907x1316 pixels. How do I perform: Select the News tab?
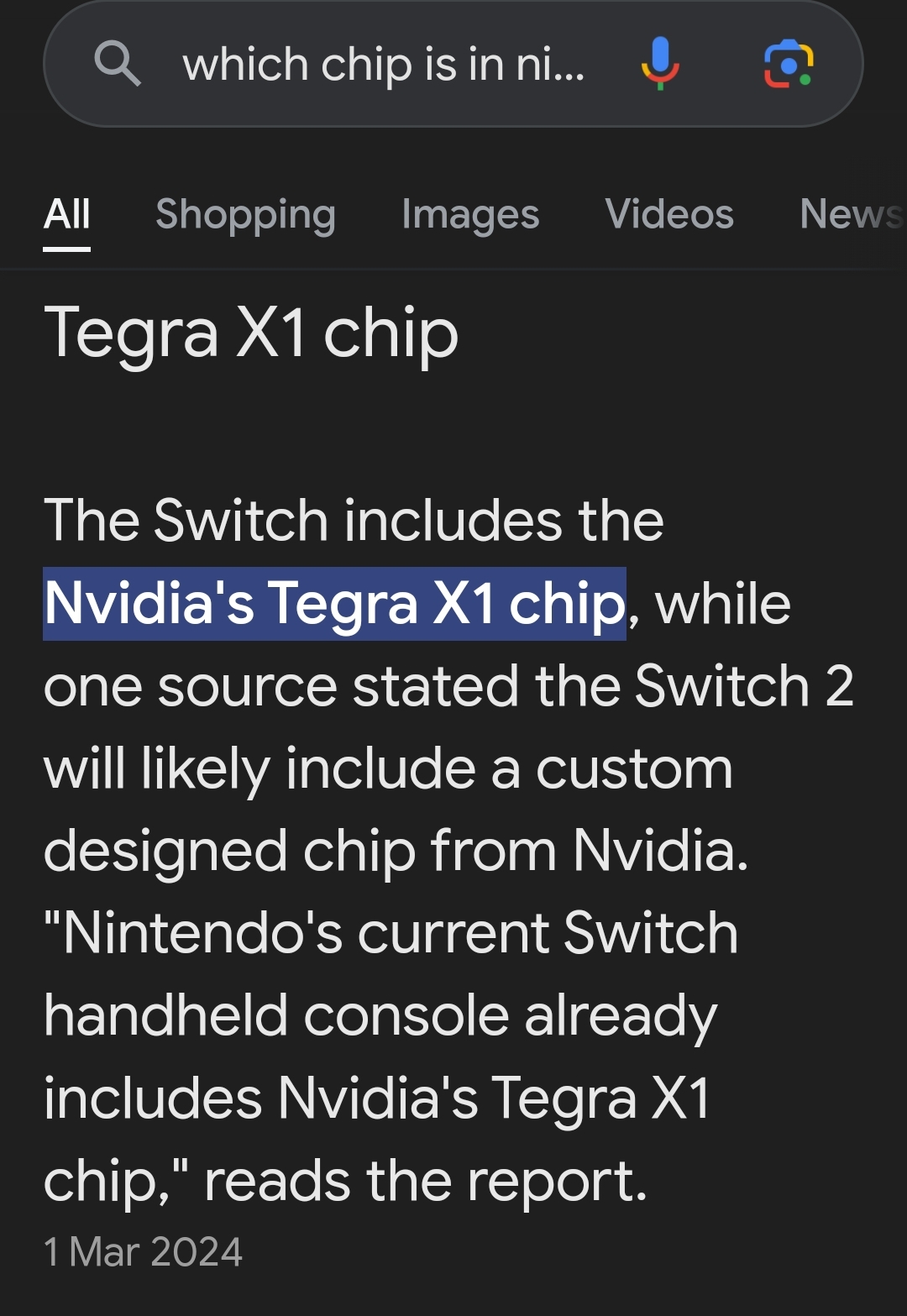coord(852,214)
